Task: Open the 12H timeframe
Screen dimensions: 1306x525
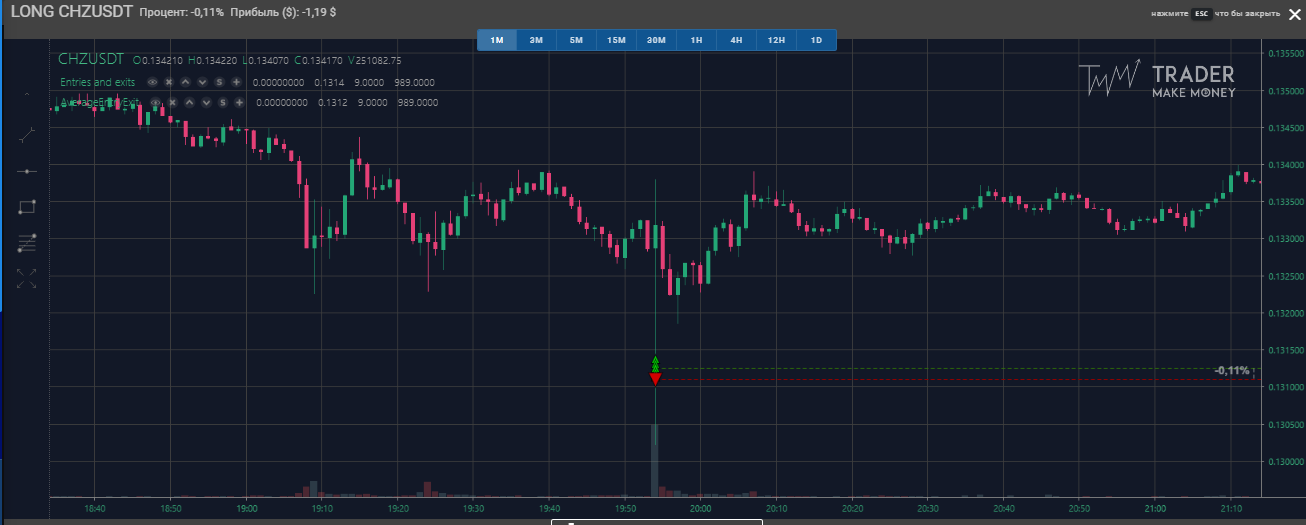Action: point(776,40)
